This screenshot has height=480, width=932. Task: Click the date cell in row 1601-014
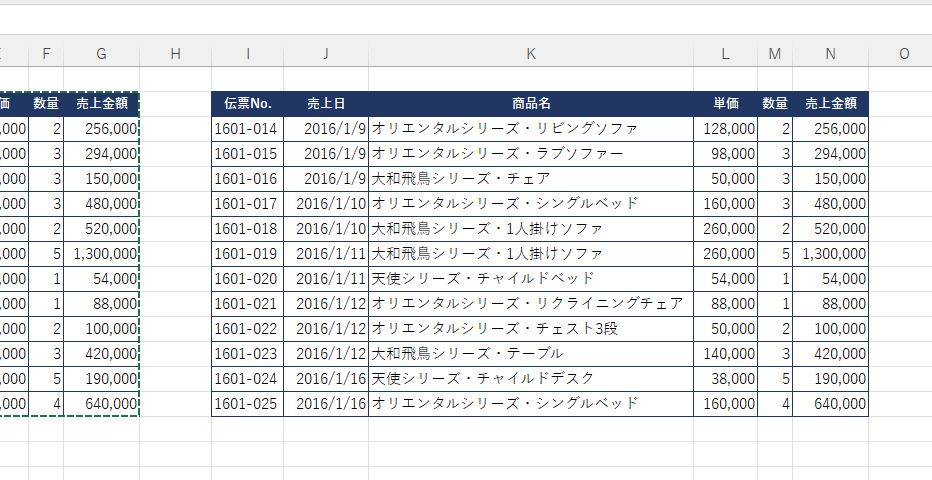(x=326, y=129)
